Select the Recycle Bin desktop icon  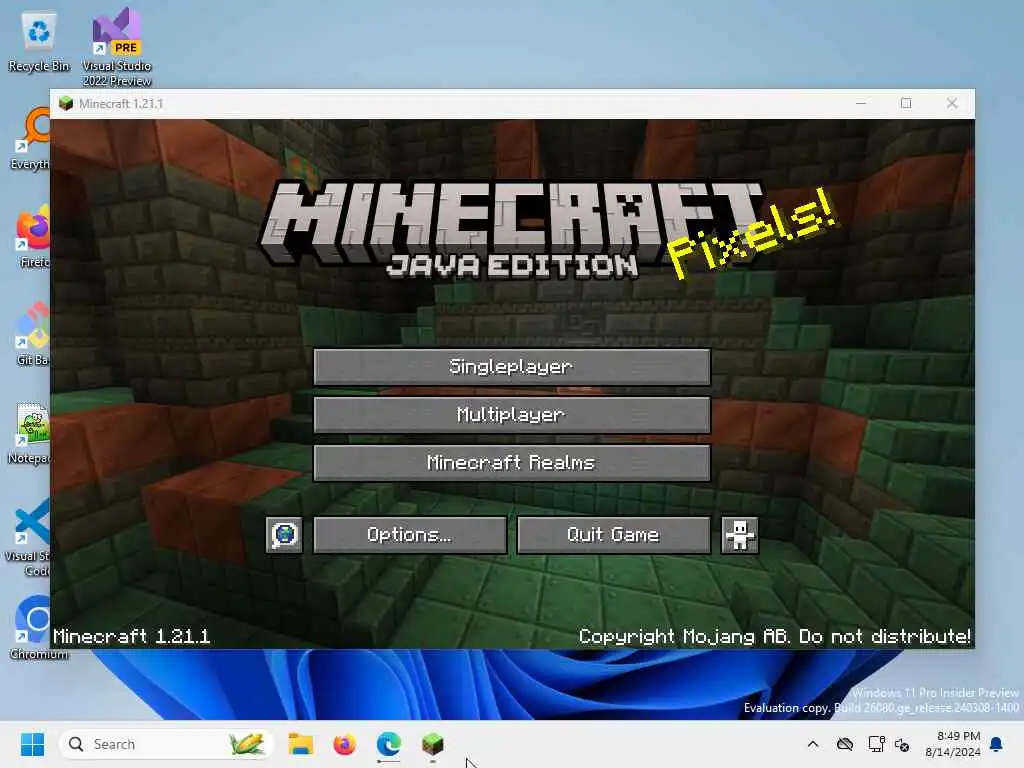[39, 40]
